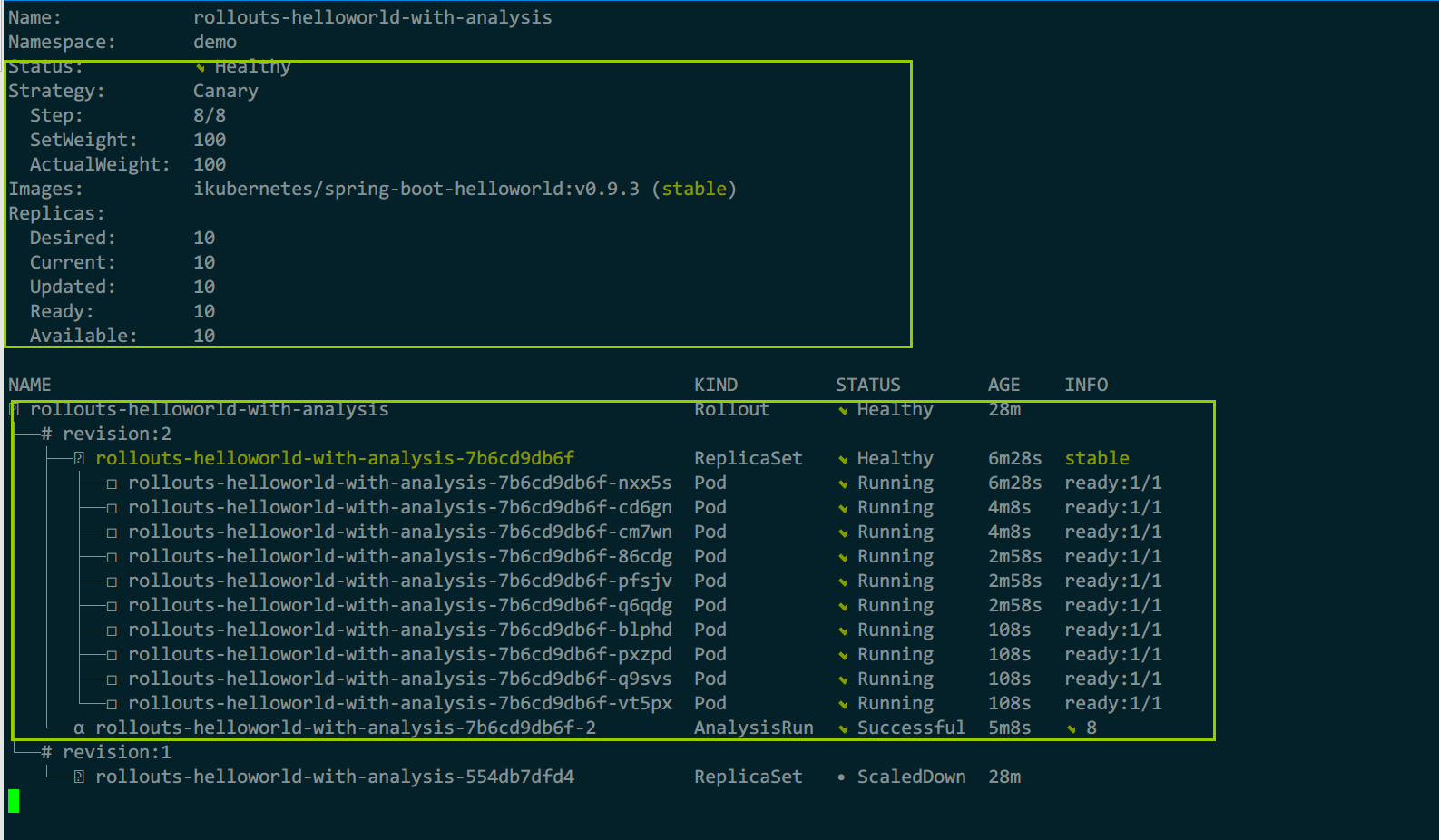1439x840 pixels.
Task: Click the check icon before 'Successful'
Action: pos(843,728)
